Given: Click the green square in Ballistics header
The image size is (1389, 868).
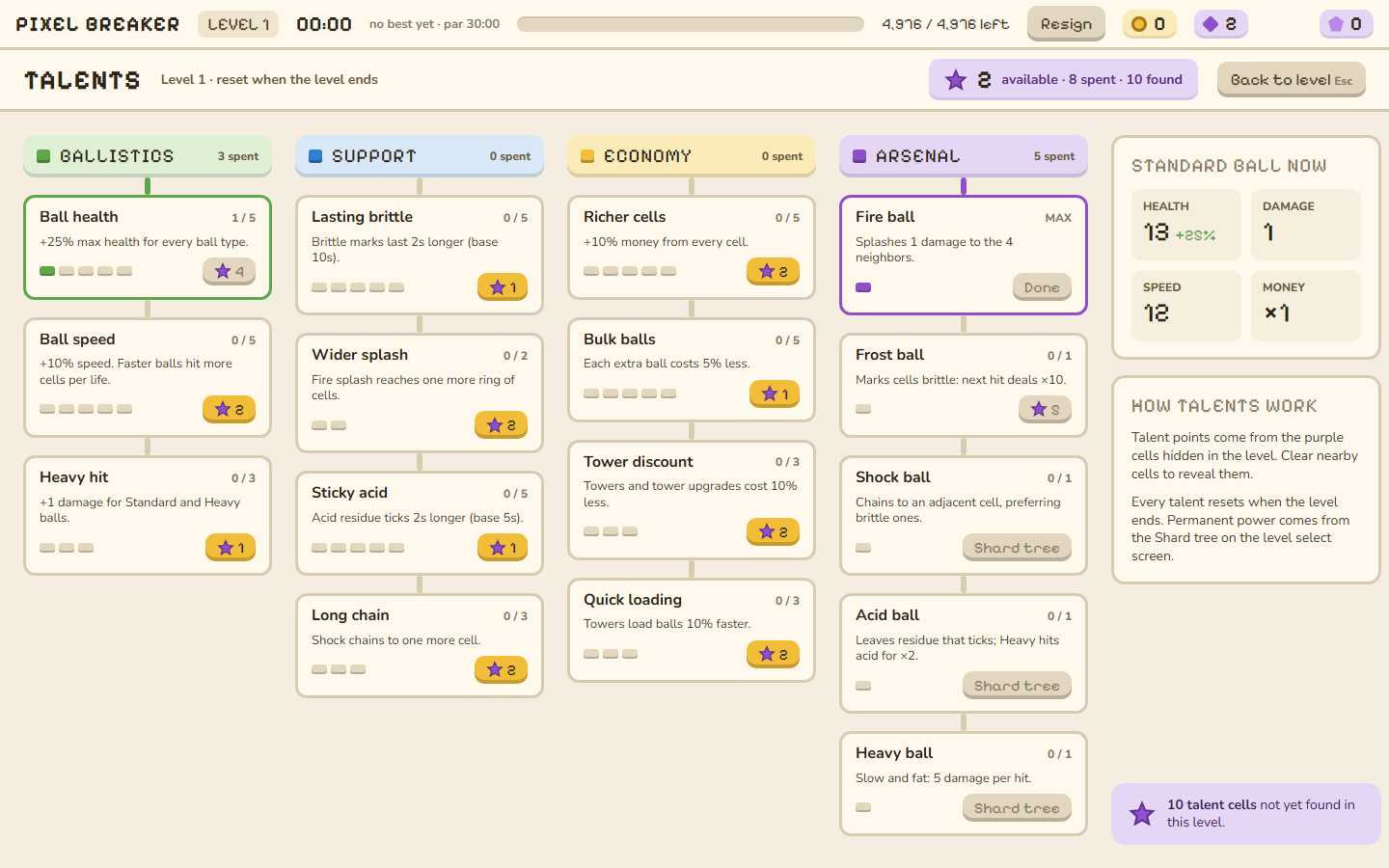Looking at the screenshot, I should click(43, 156).
